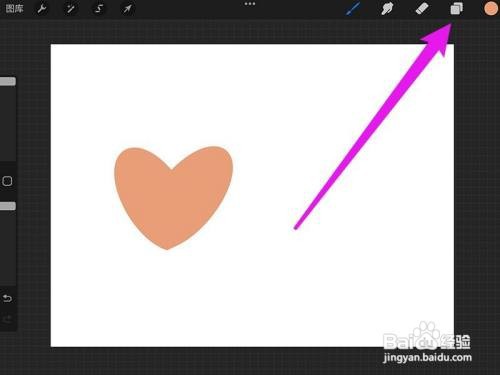Activate the Selection S-shaped tool

99,9
